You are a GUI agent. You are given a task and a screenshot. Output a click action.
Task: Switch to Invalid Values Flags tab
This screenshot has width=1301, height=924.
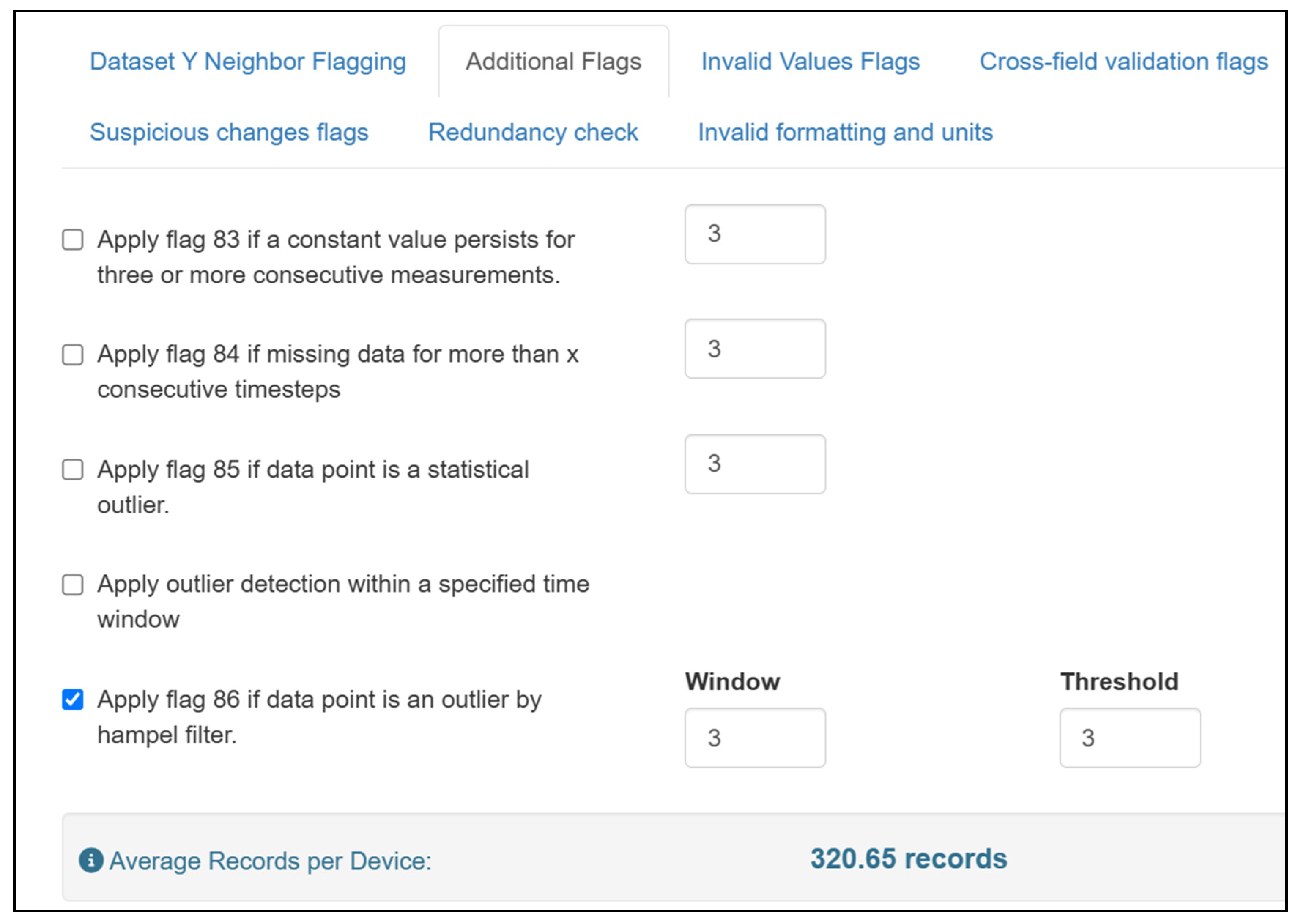pos(810,62)
